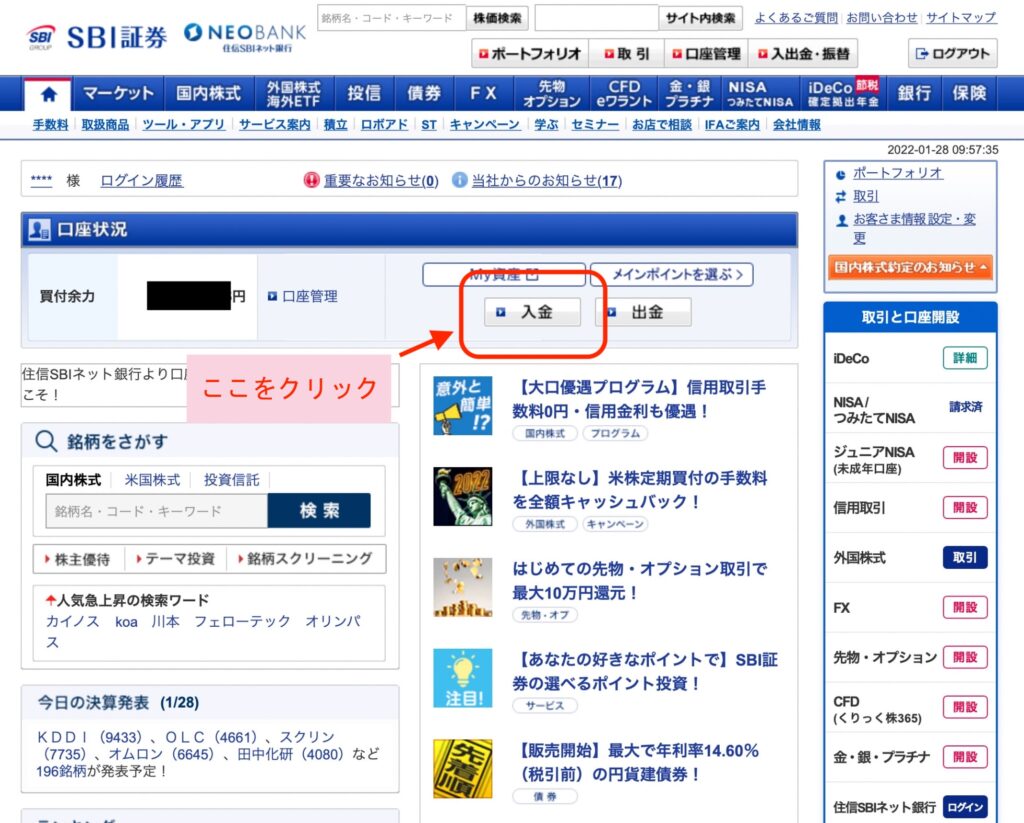Click 外国株式 取引 button
Image resolution: width=1024 pixels, height=823 pixels.
pos(965,558)
